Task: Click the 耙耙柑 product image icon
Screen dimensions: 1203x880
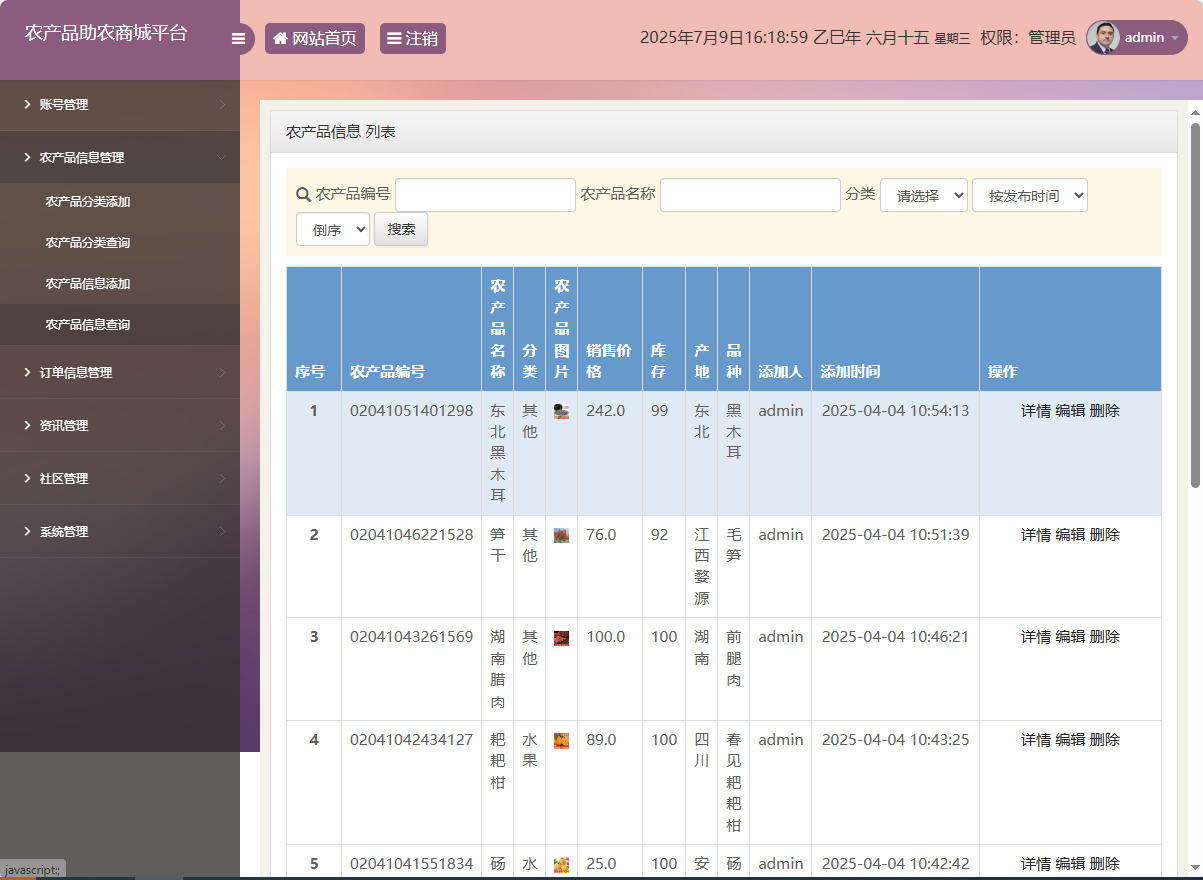Action: click(x=561, y=741)
